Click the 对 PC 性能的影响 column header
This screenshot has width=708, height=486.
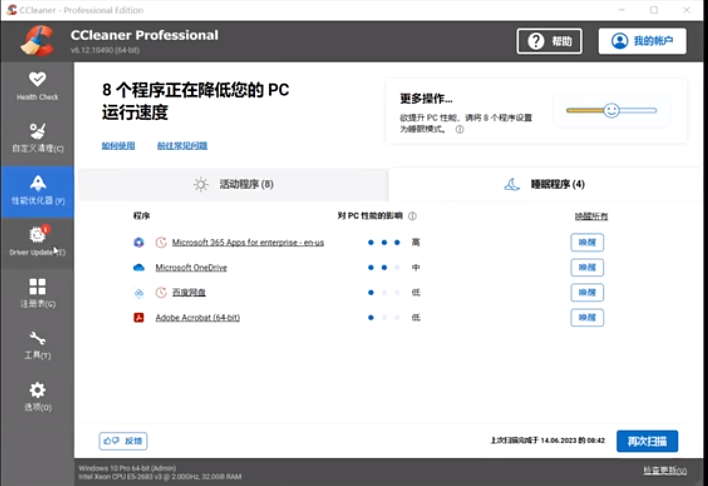tap(370, 216)
